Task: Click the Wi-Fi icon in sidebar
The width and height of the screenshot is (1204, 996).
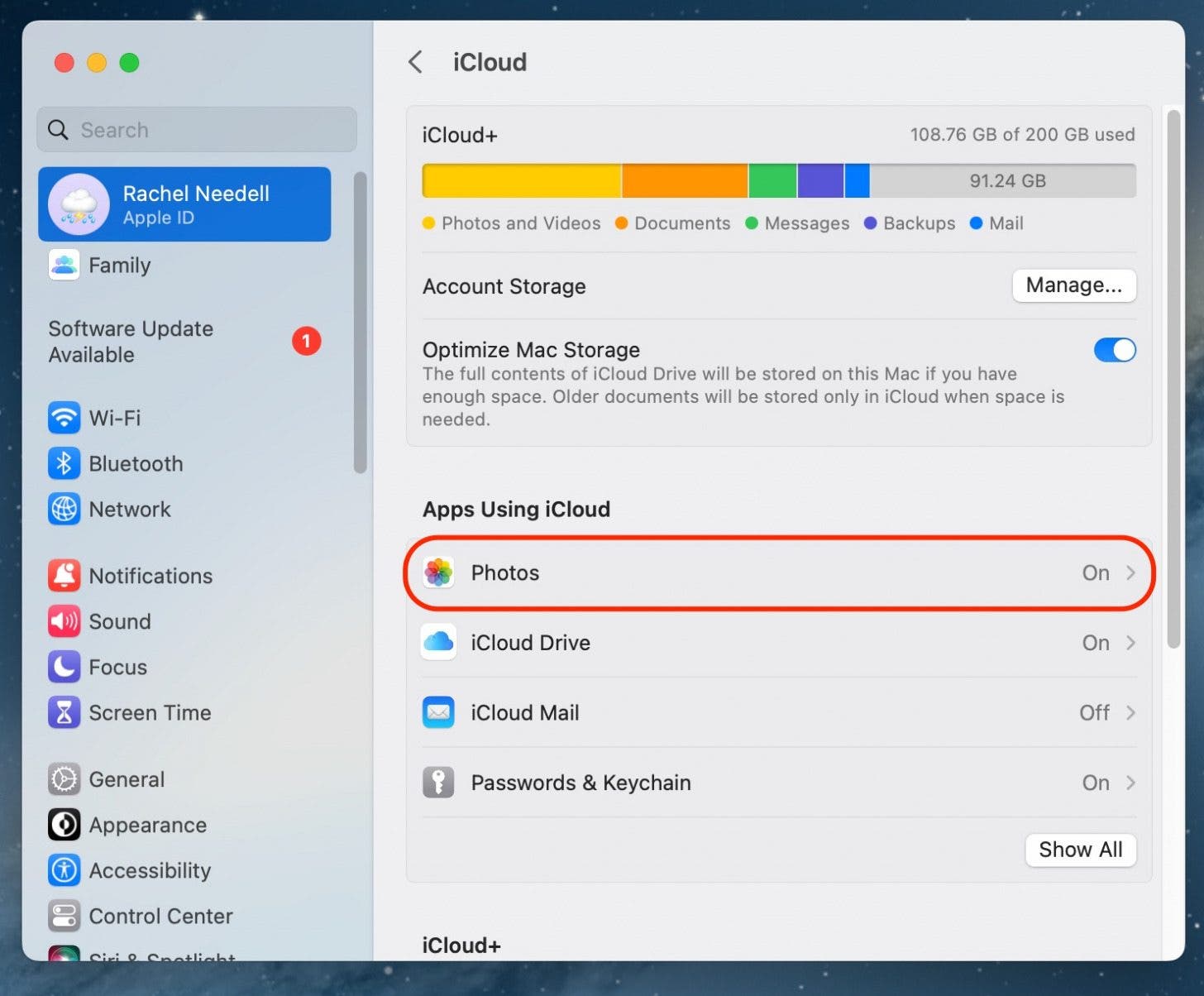Action: pos(64,418)
